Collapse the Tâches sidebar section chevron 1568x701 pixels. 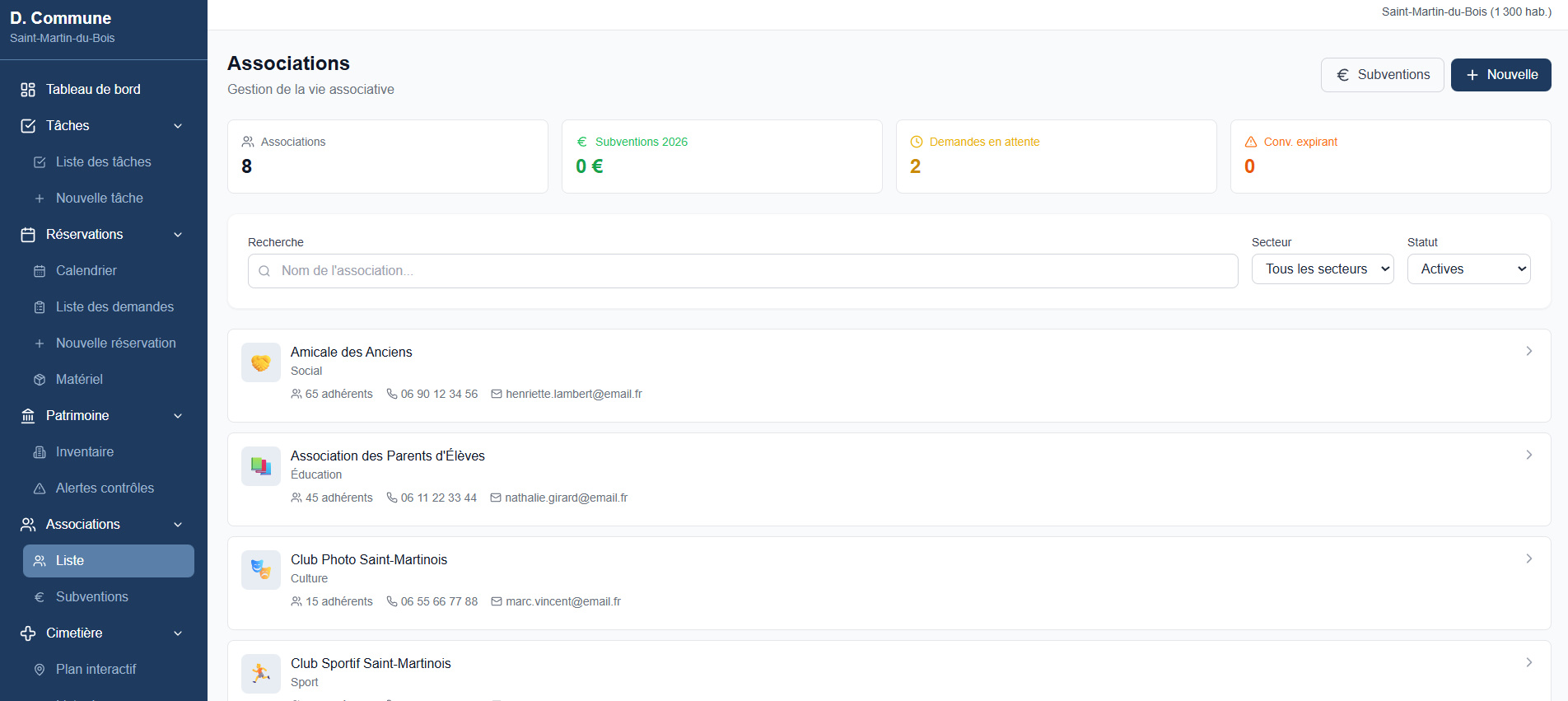[178, 126]
